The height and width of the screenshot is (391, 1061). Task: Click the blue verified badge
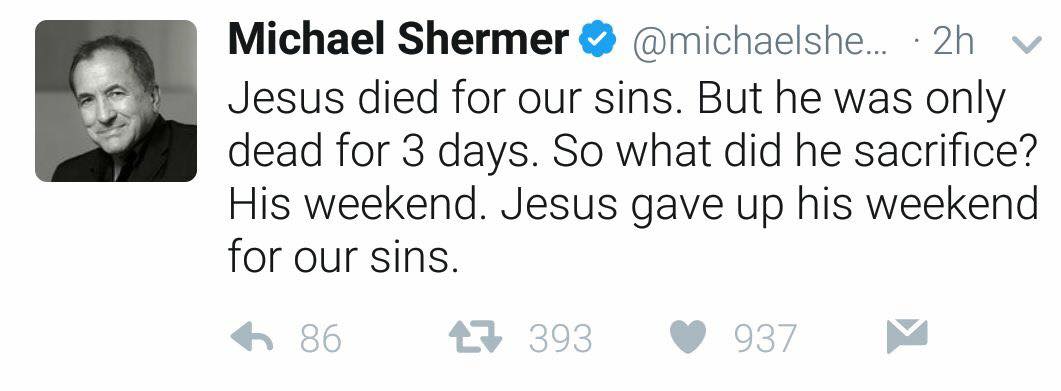tap(597, 40)
